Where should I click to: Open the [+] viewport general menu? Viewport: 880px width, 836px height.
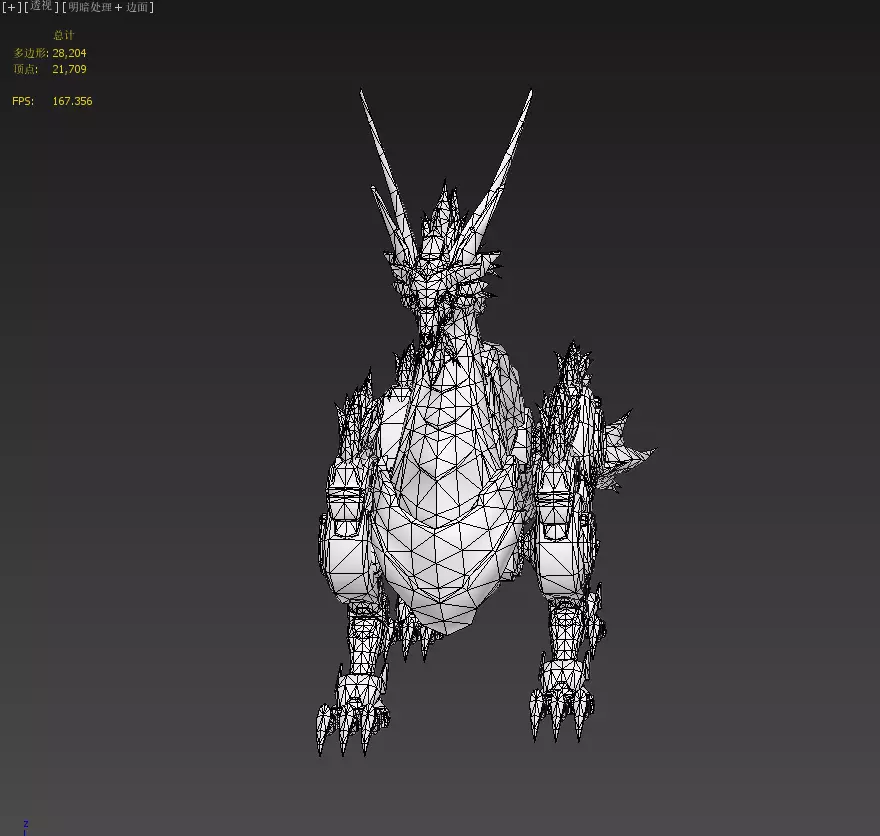[11, 7]
